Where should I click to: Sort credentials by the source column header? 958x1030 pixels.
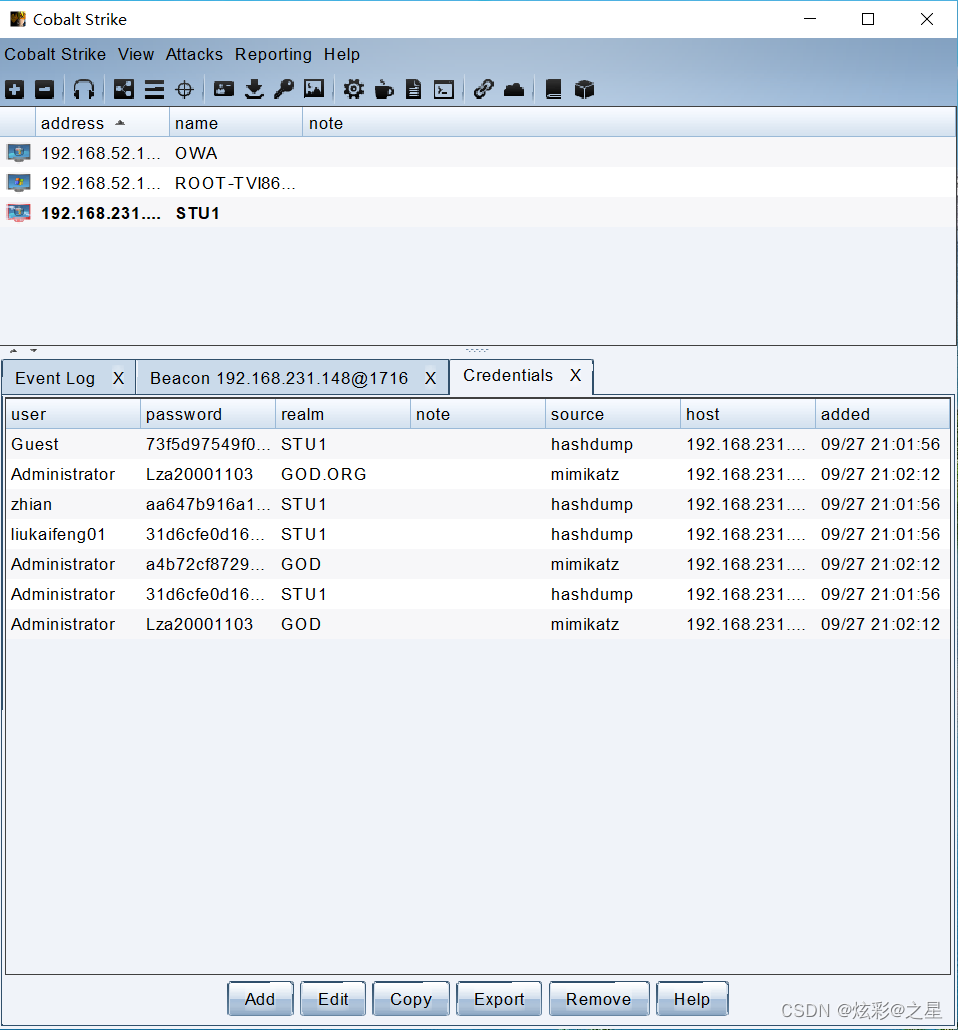tap(613, 414)
